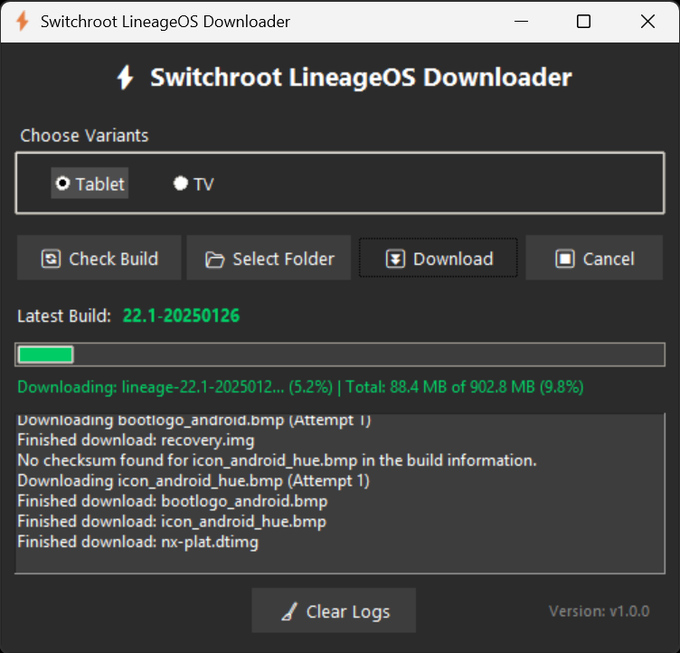The height and width of the screenshot is (653, 680).
Task: Maximize the Switchroot Downloader window
Action: coord(584,21)
